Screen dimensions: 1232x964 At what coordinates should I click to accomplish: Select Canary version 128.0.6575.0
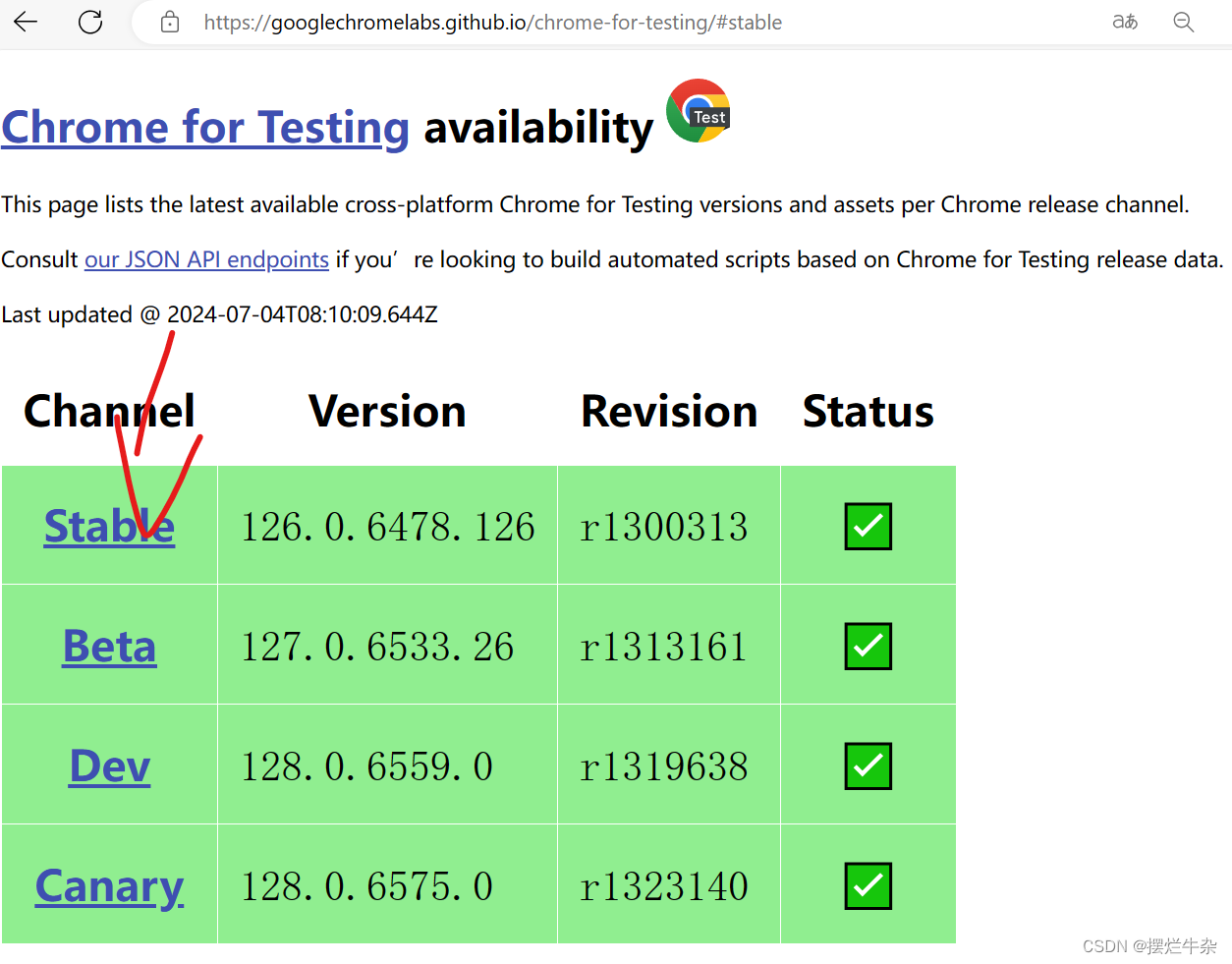367,886
